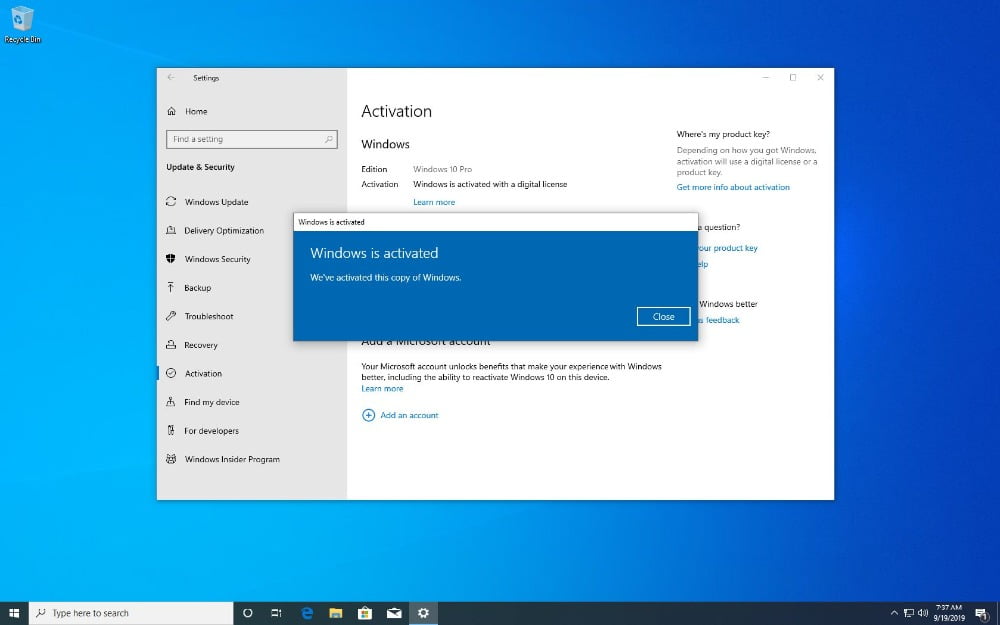Go to For developers settings
Image resolution: width=1000 pixels, height=625 pixels.
coord(210,430)
